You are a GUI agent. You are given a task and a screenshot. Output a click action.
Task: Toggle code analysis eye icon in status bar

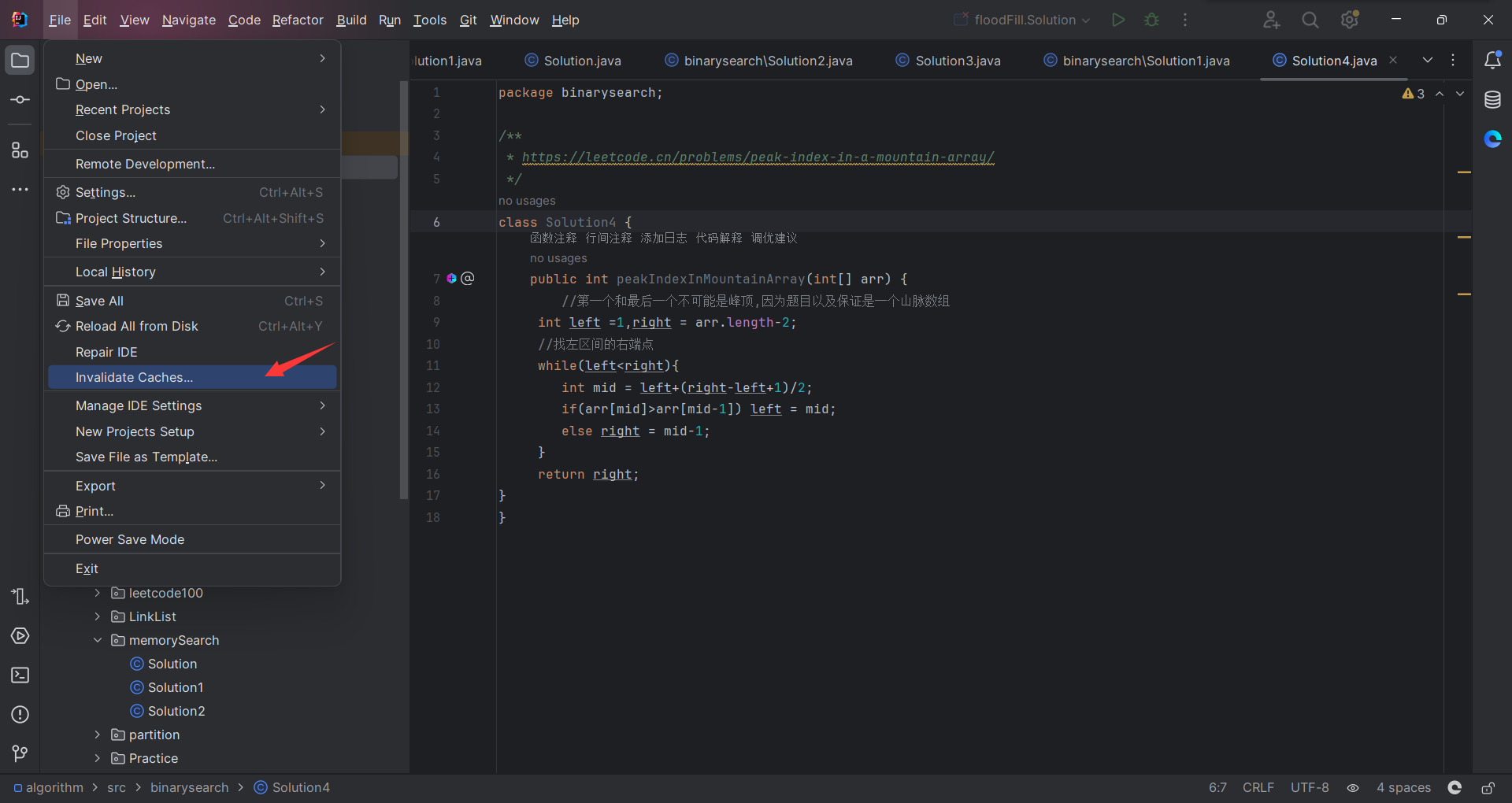click(x=1353, y=788)
